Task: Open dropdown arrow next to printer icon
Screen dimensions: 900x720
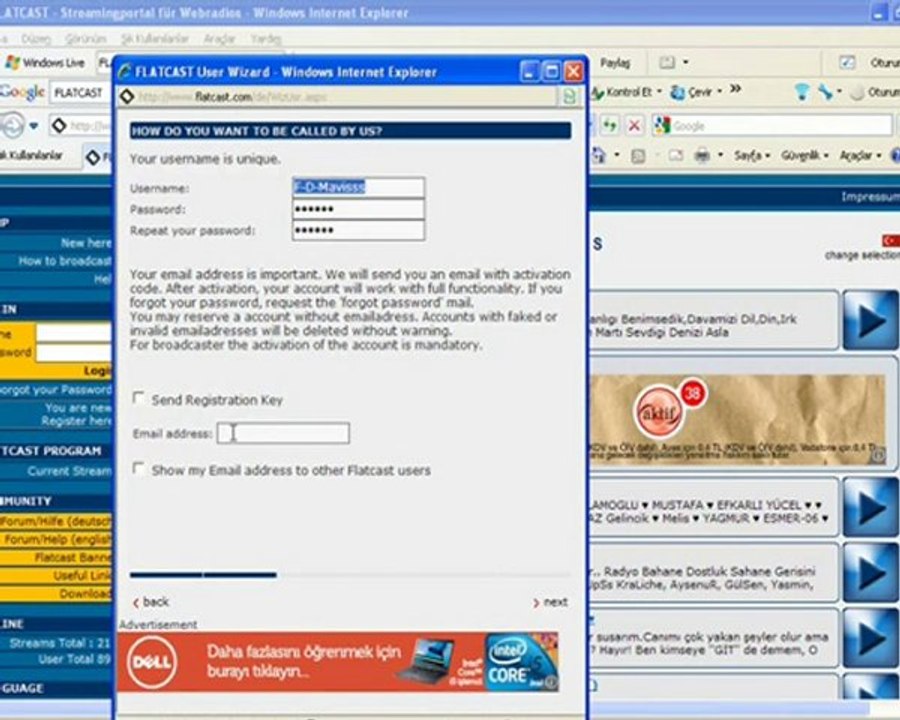Action: [x=720, y=155]
